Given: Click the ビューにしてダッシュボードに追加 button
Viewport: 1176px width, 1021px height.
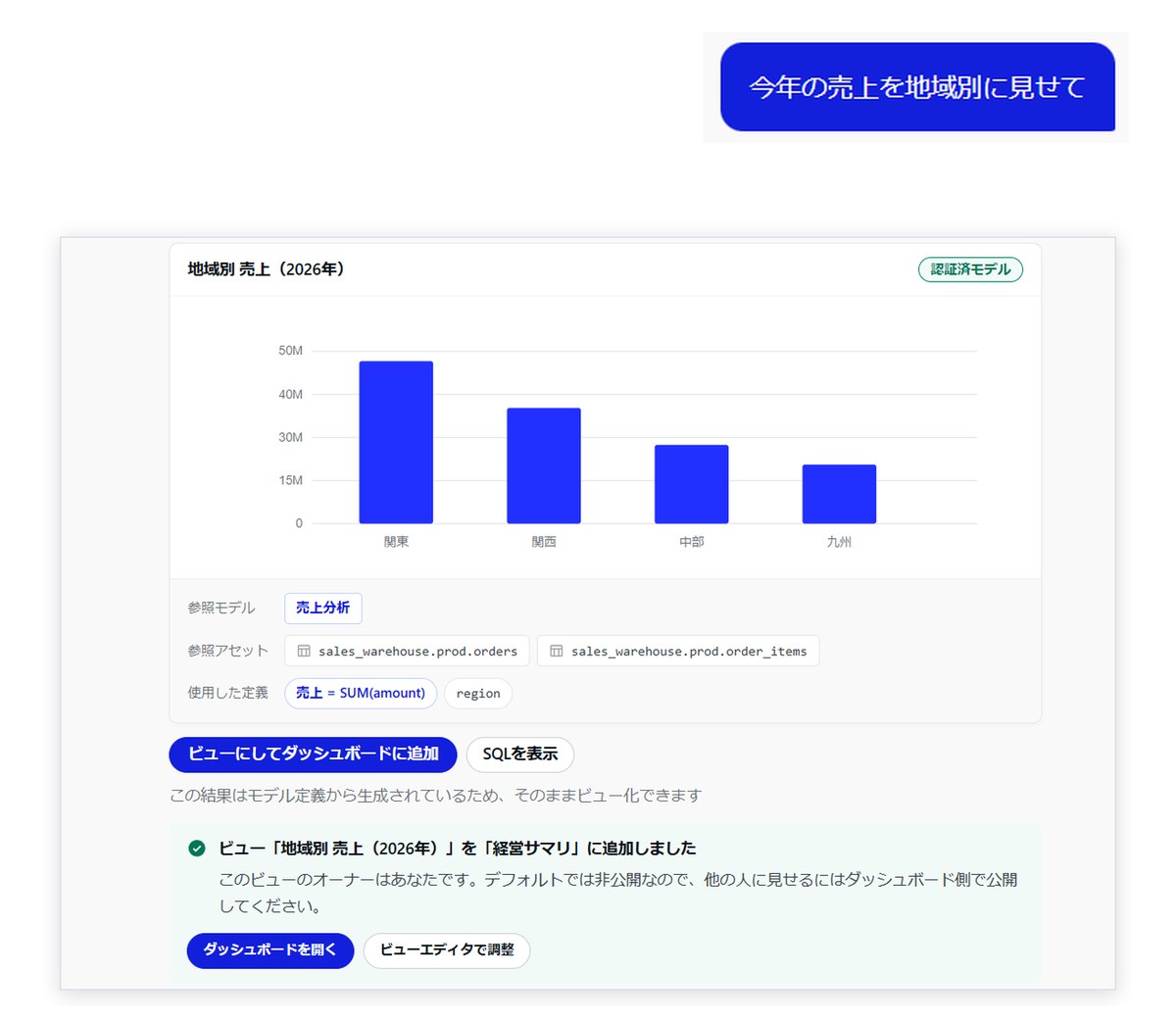Looking at the screenshot, I should 313,754.
